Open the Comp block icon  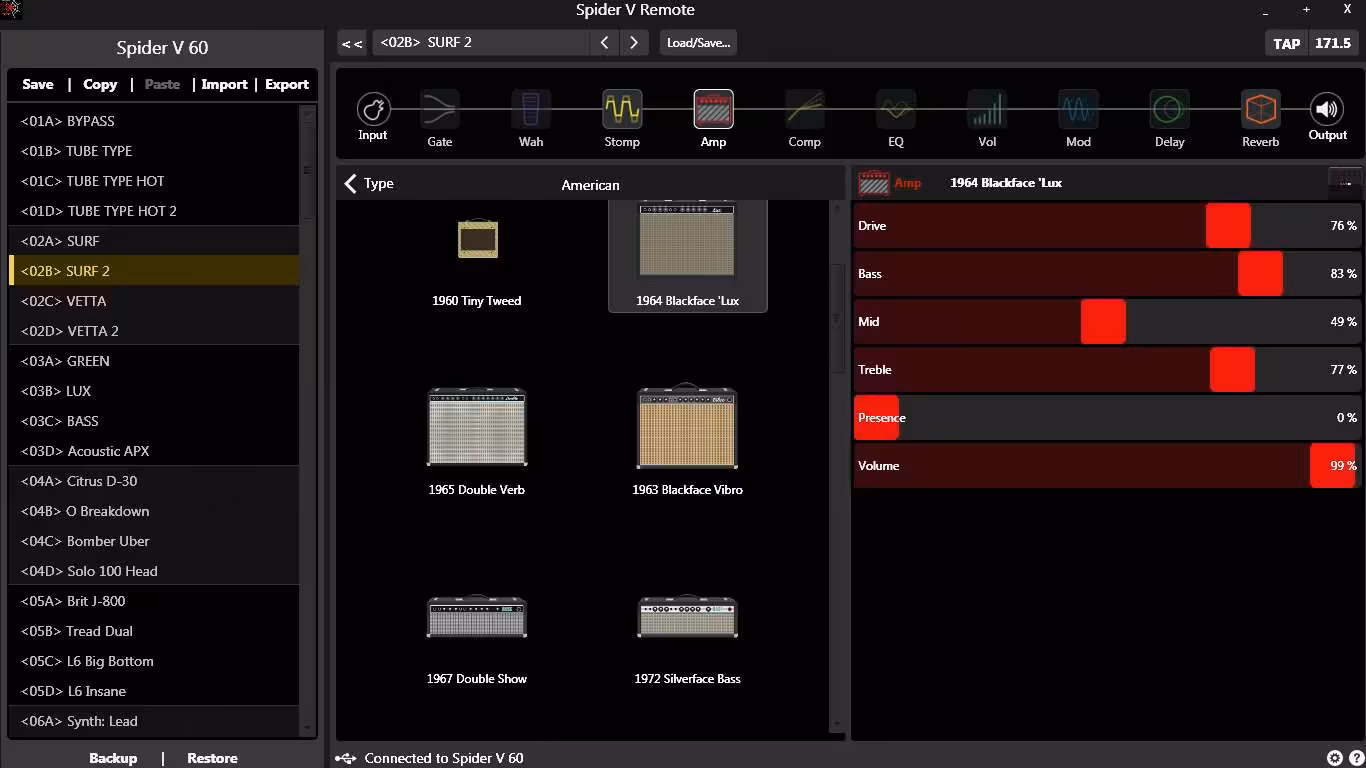[x=804, y=109]
